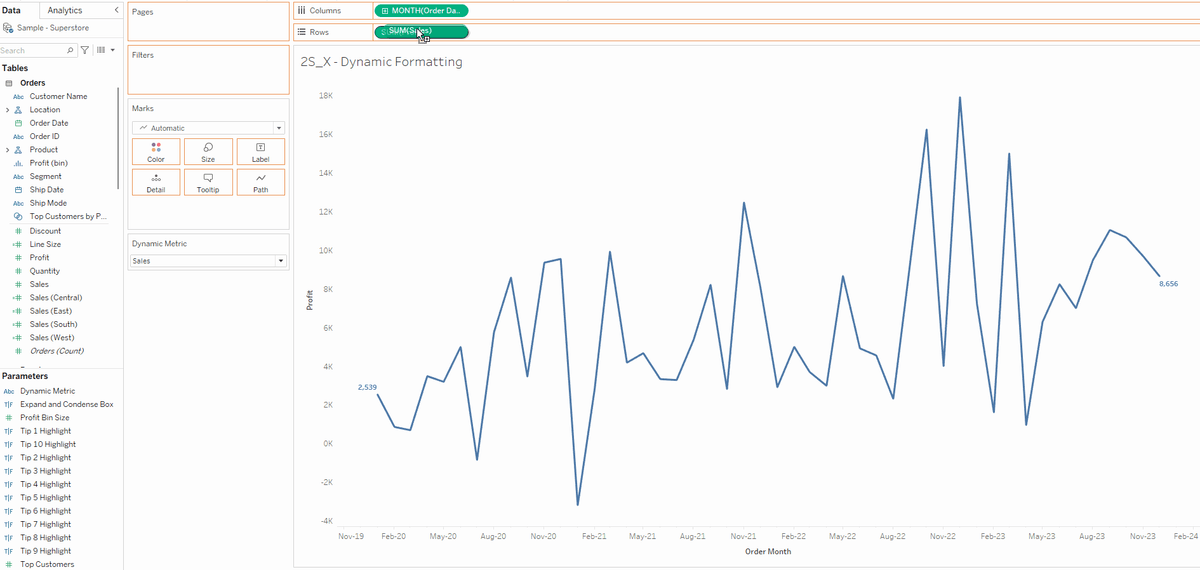Select the MONTH(Order Date) pill in Columns
Image resolution: width=1200 pixels, height=570 pixels.
421,10
